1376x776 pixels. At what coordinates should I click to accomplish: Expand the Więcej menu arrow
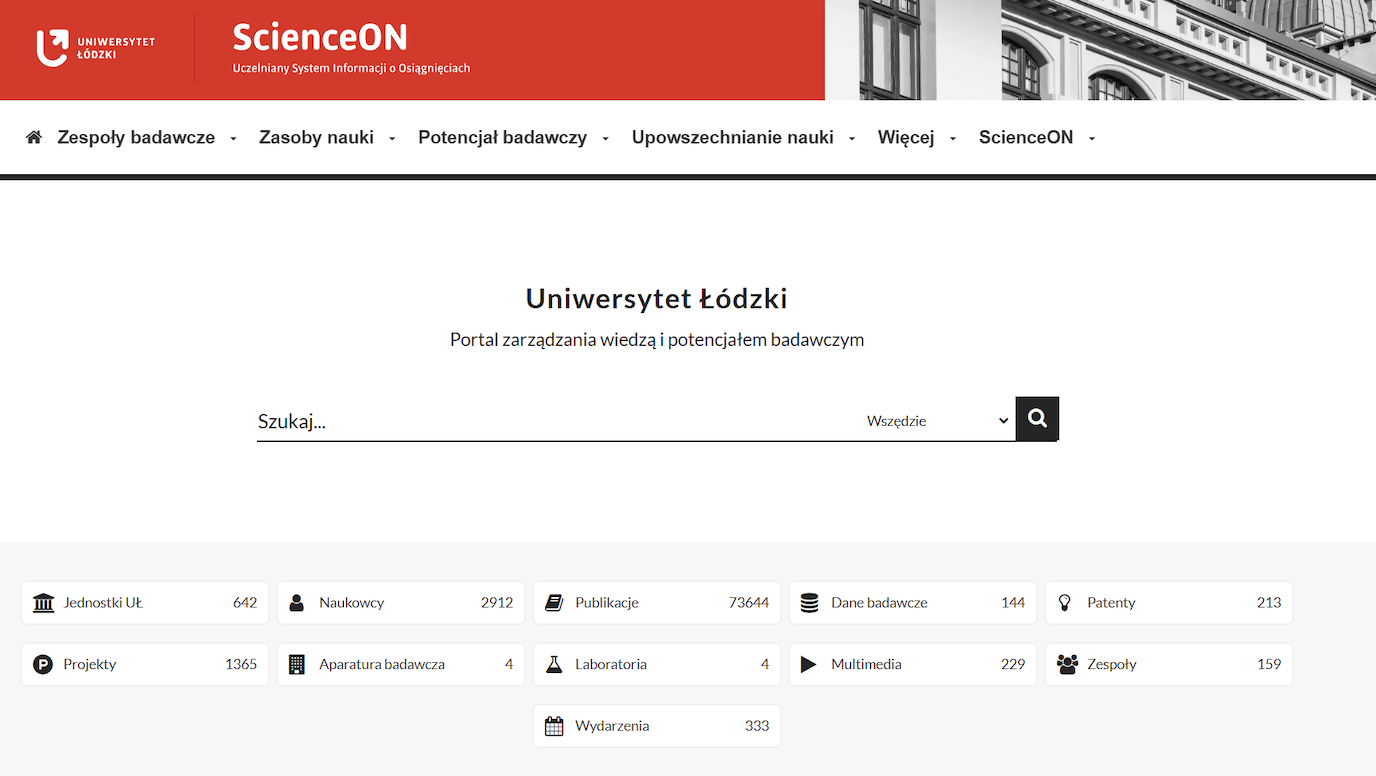tap(953, 139)
